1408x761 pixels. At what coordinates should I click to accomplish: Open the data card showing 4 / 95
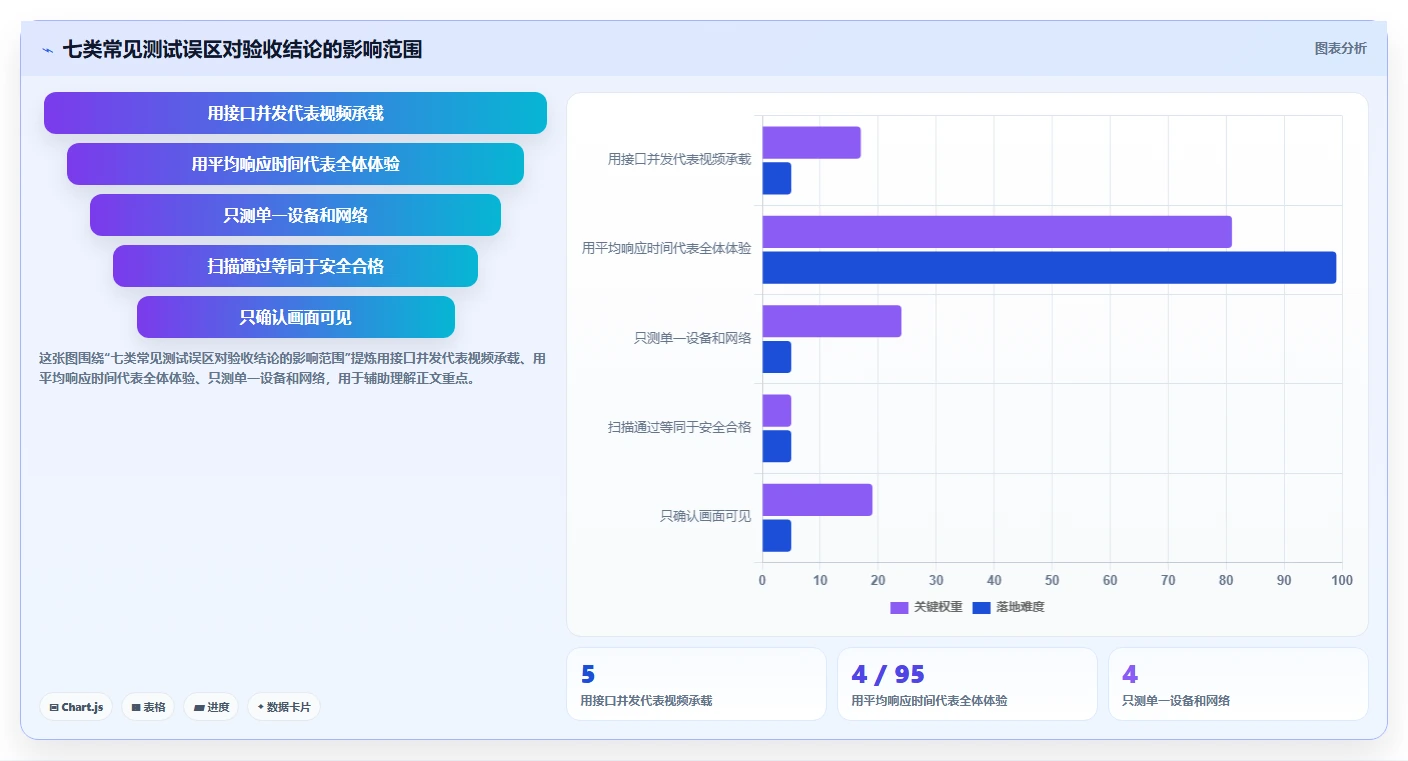(x=967, y=684)
